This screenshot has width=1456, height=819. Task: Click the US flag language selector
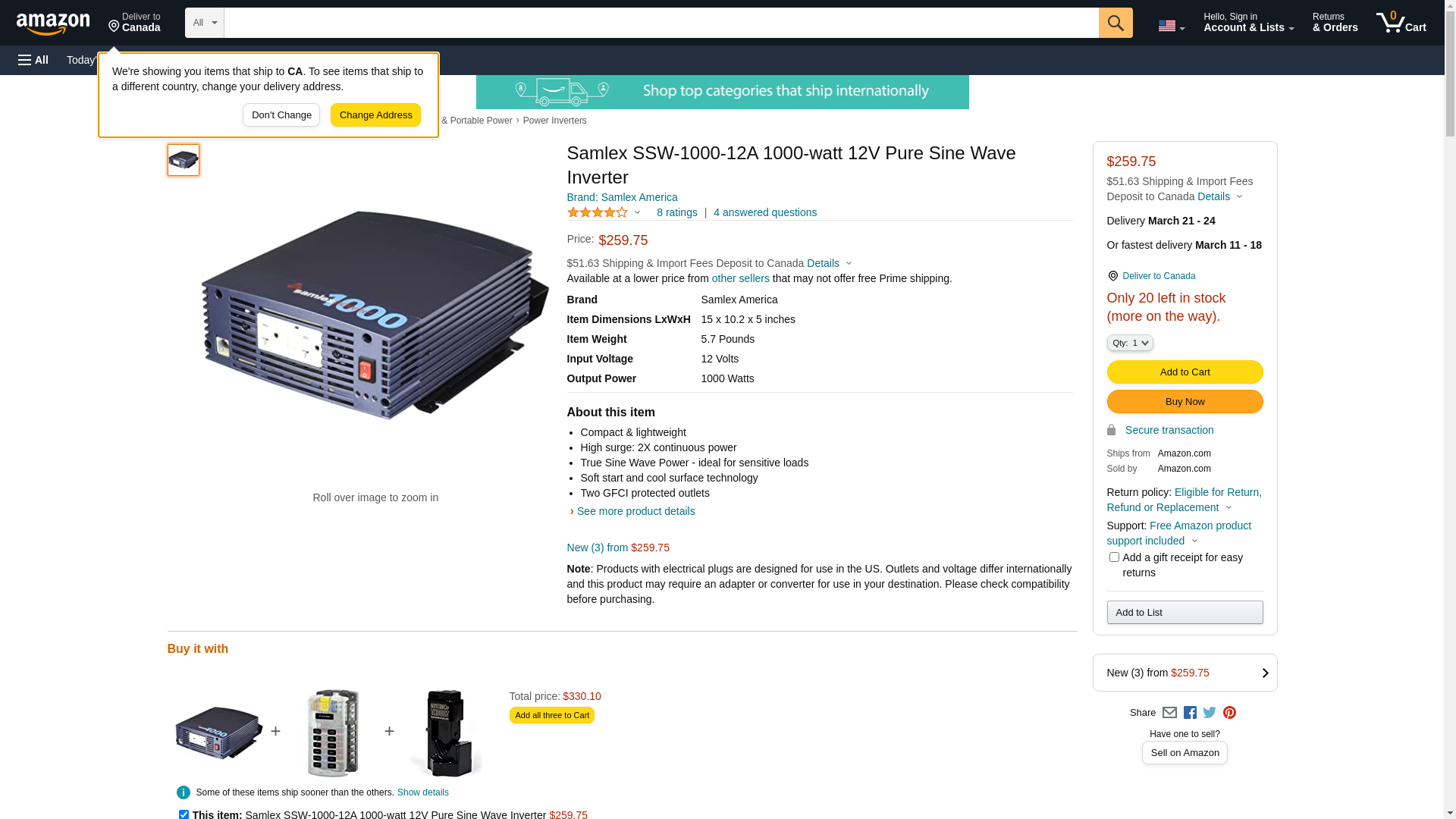tap(1171, 26)
